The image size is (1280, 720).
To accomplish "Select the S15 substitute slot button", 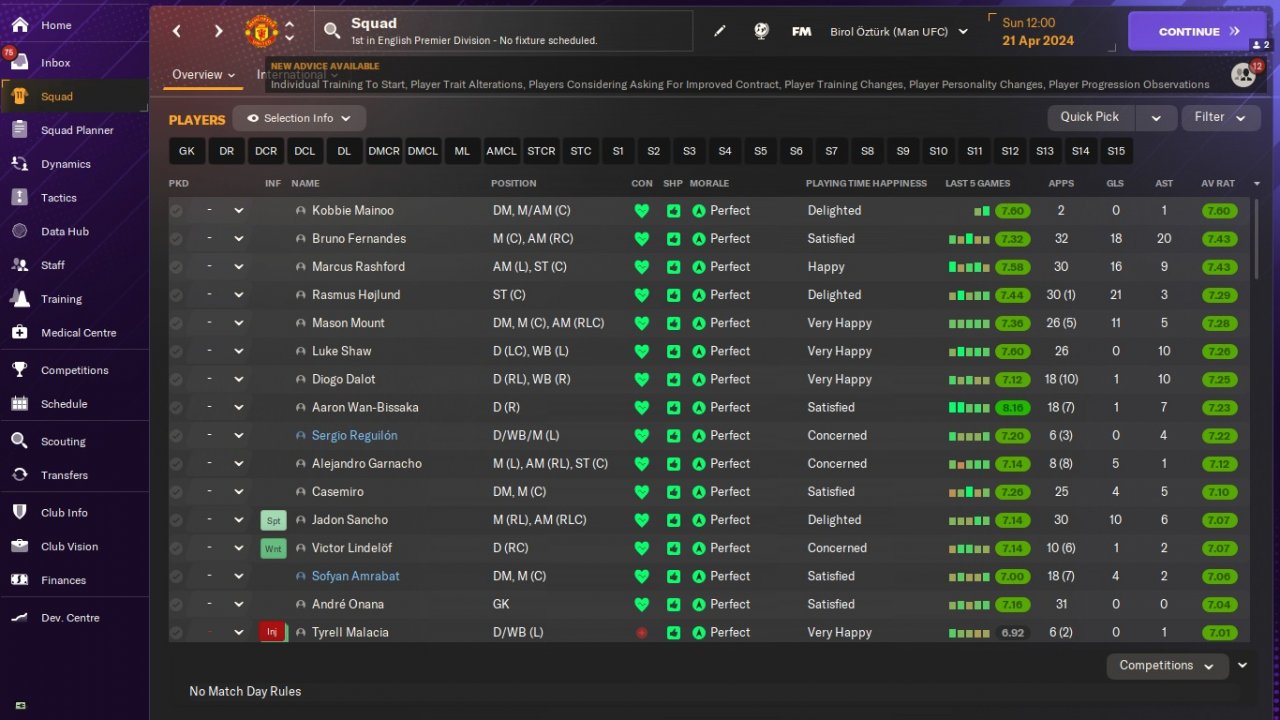I will pos(1116,151).
